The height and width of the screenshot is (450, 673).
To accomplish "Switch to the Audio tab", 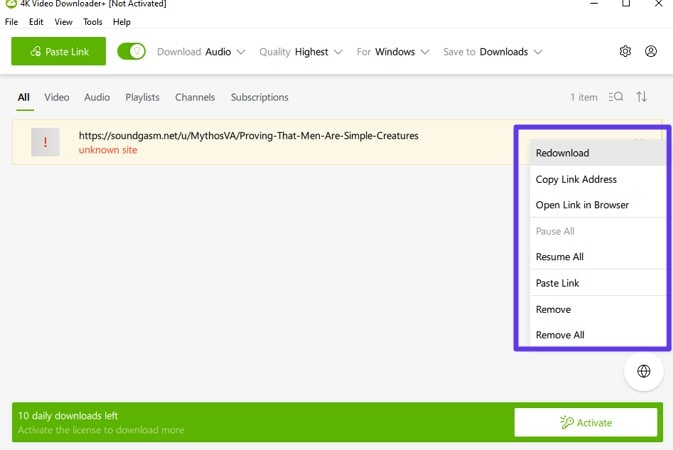I will (97, 97).
